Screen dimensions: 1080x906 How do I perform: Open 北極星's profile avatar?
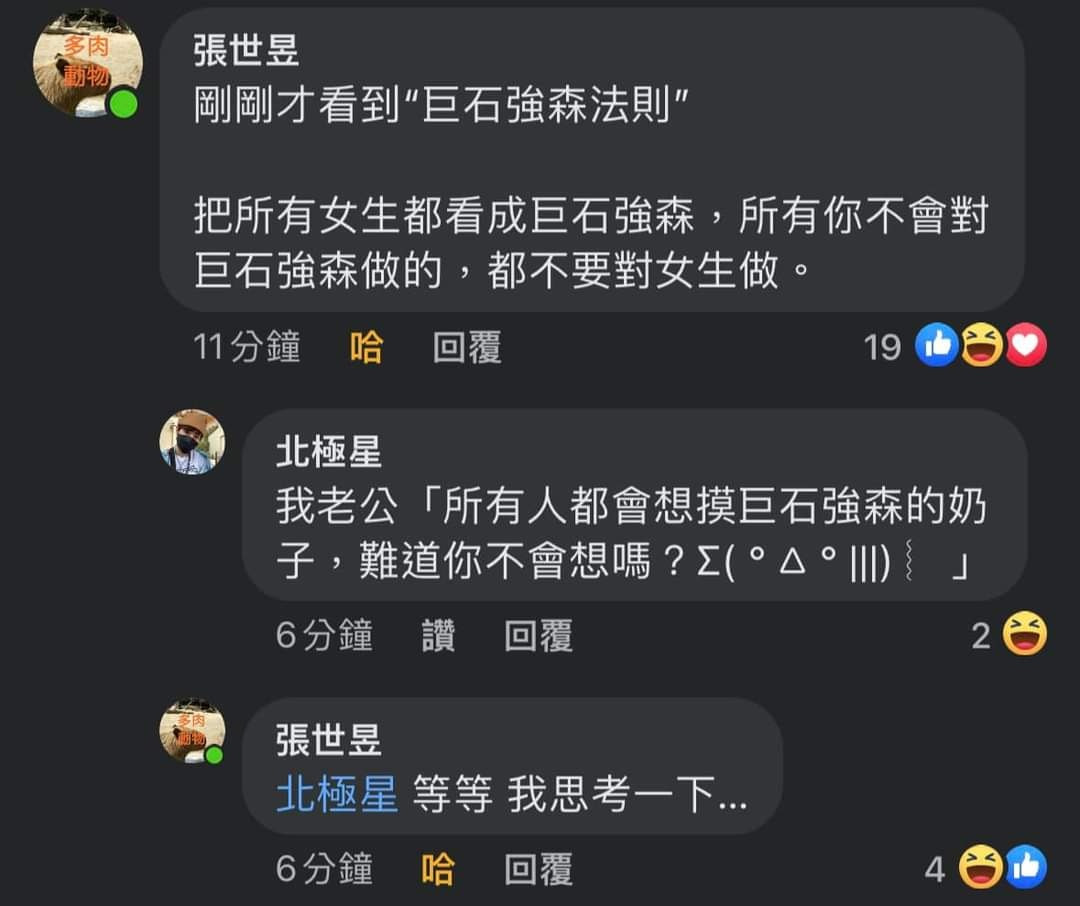pos(192,442)
